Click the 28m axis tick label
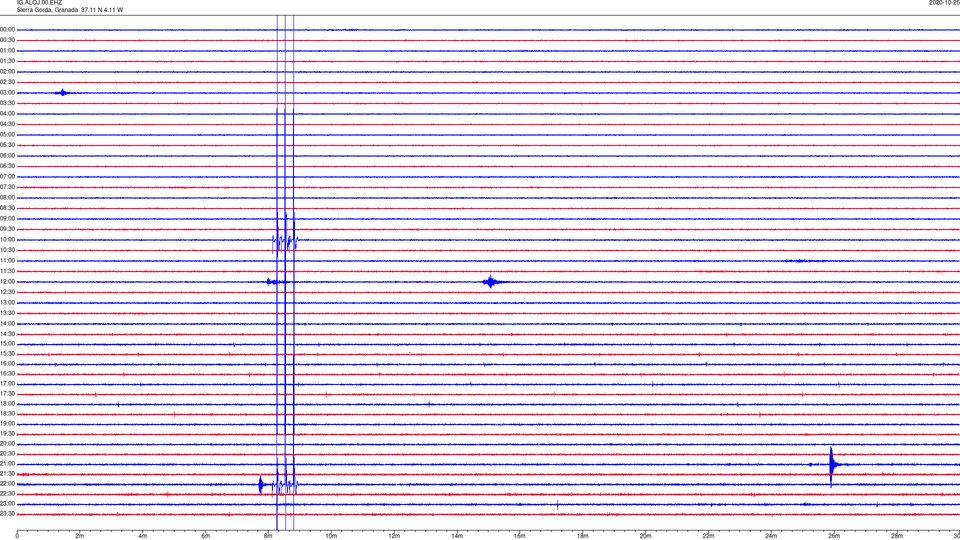The height and width of the screenshot is (540, 960). point(897,536)
